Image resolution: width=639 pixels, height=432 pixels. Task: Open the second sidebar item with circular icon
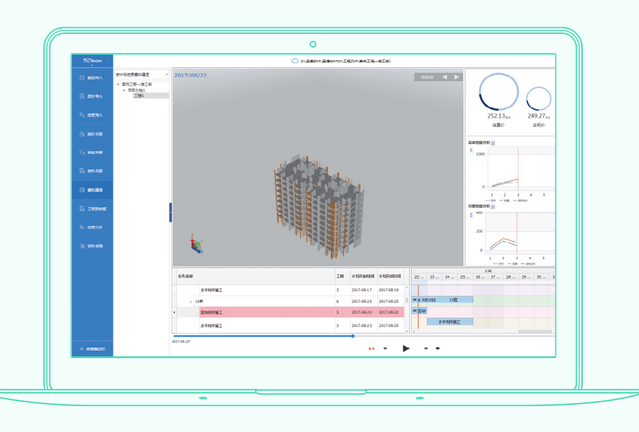(x=92, y=96)
